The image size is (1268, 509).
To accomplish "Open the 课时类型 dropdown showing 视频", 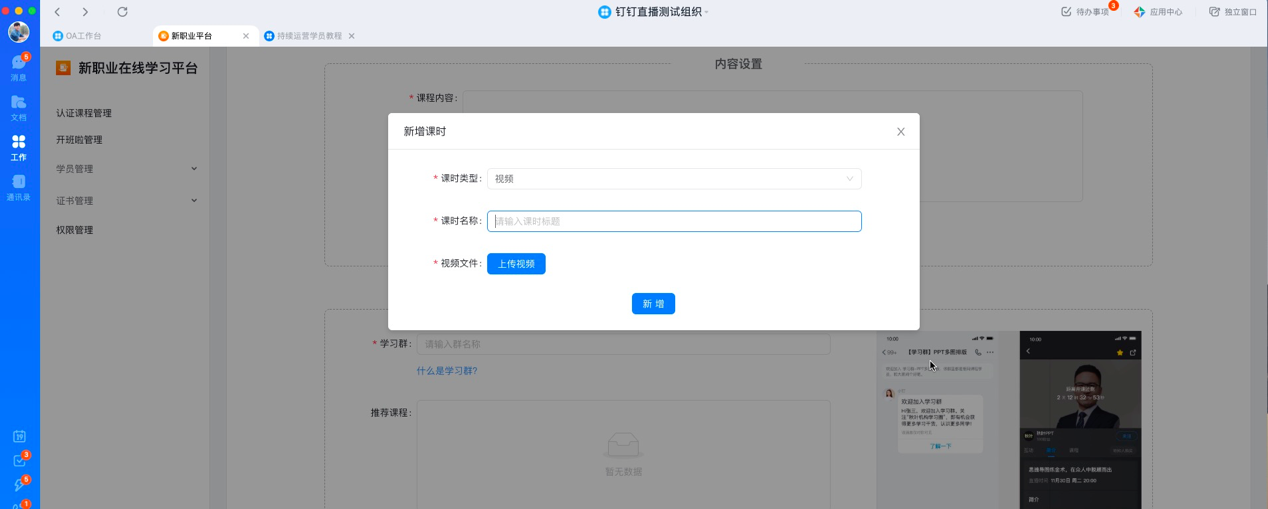I will tap(673, 179).
